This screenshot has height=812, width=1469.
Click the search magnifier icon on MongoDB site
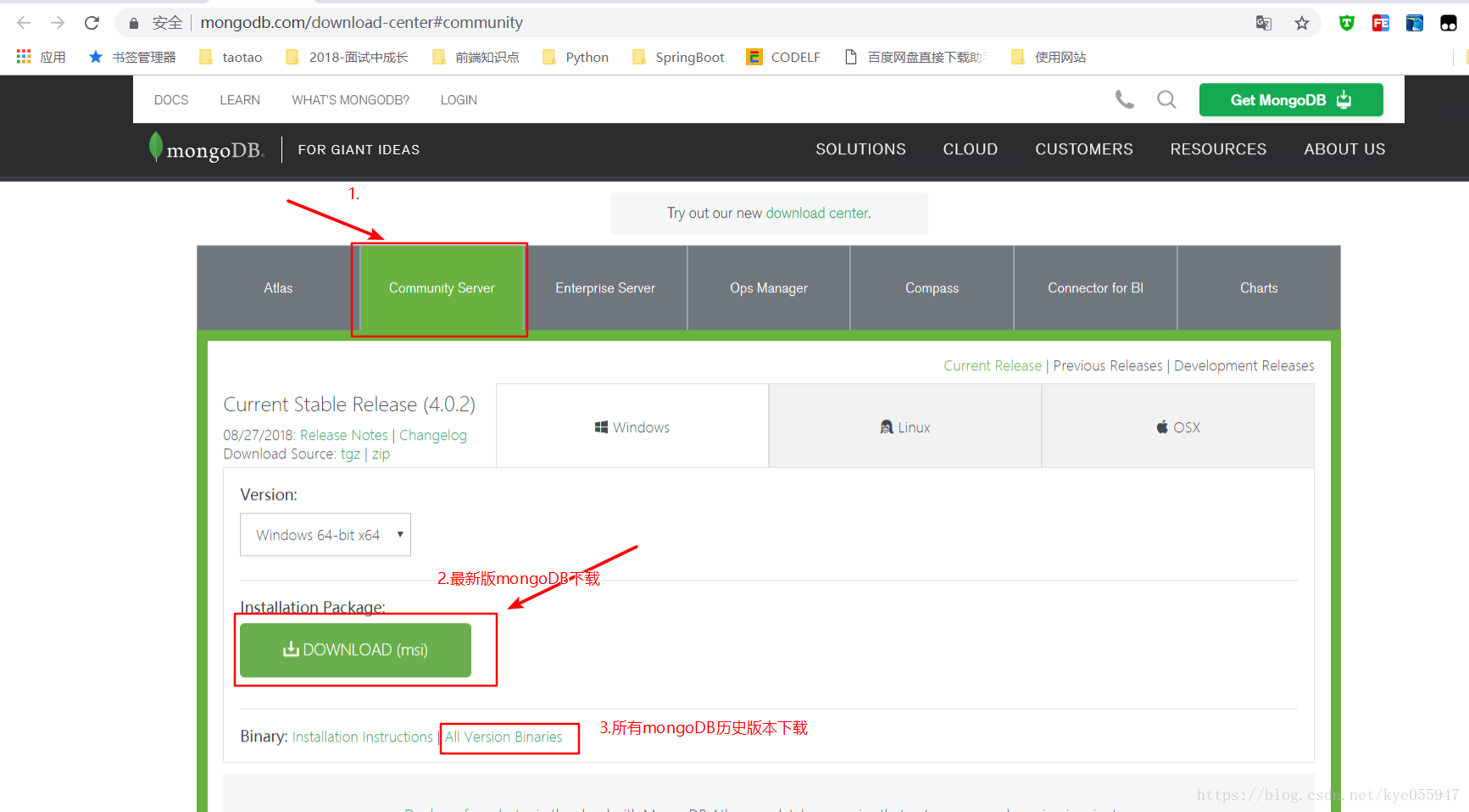1167,100
